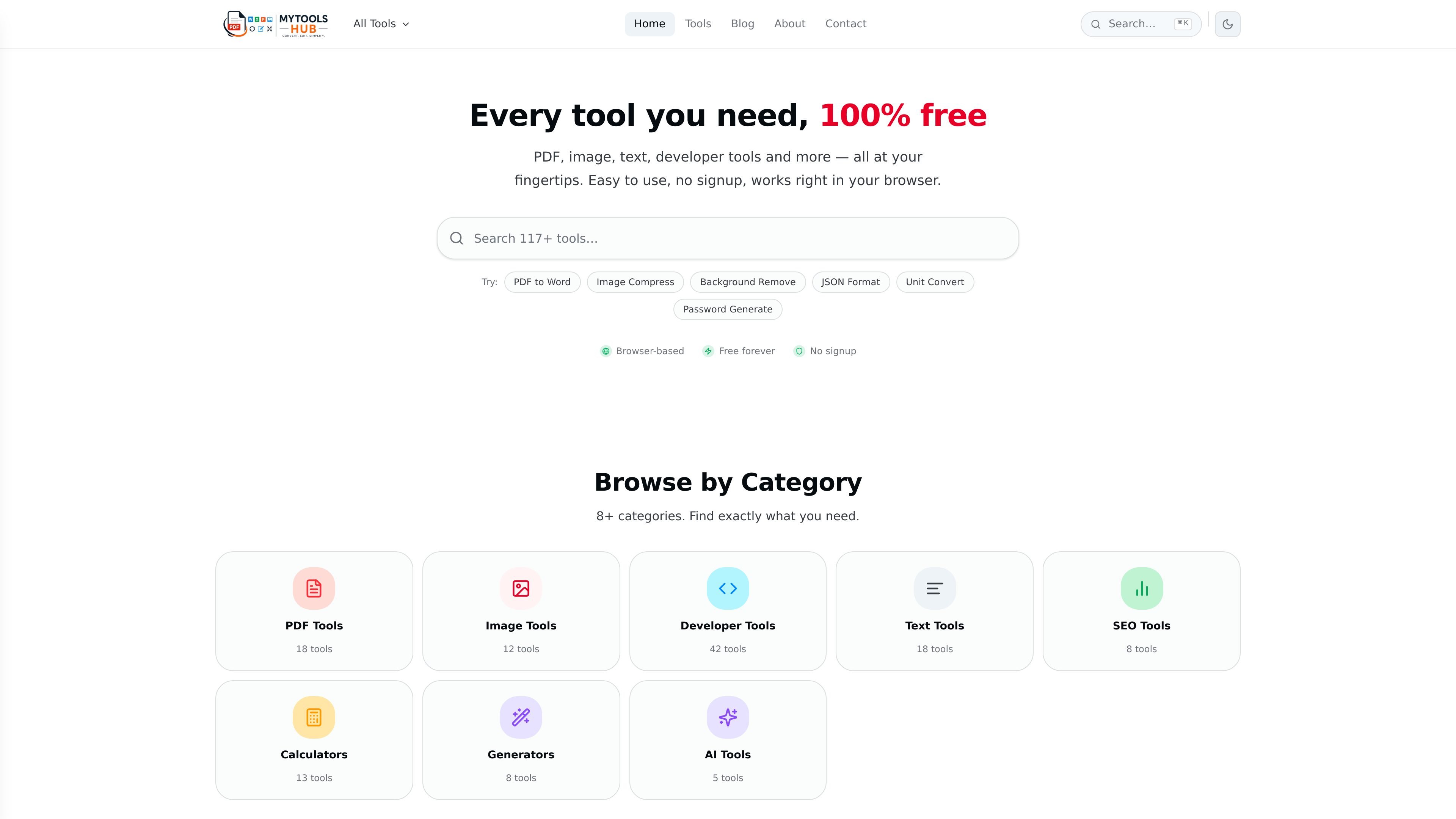The image size is (1456, 819).
Task: Click the '12 tools' count text
Action: 521,649
